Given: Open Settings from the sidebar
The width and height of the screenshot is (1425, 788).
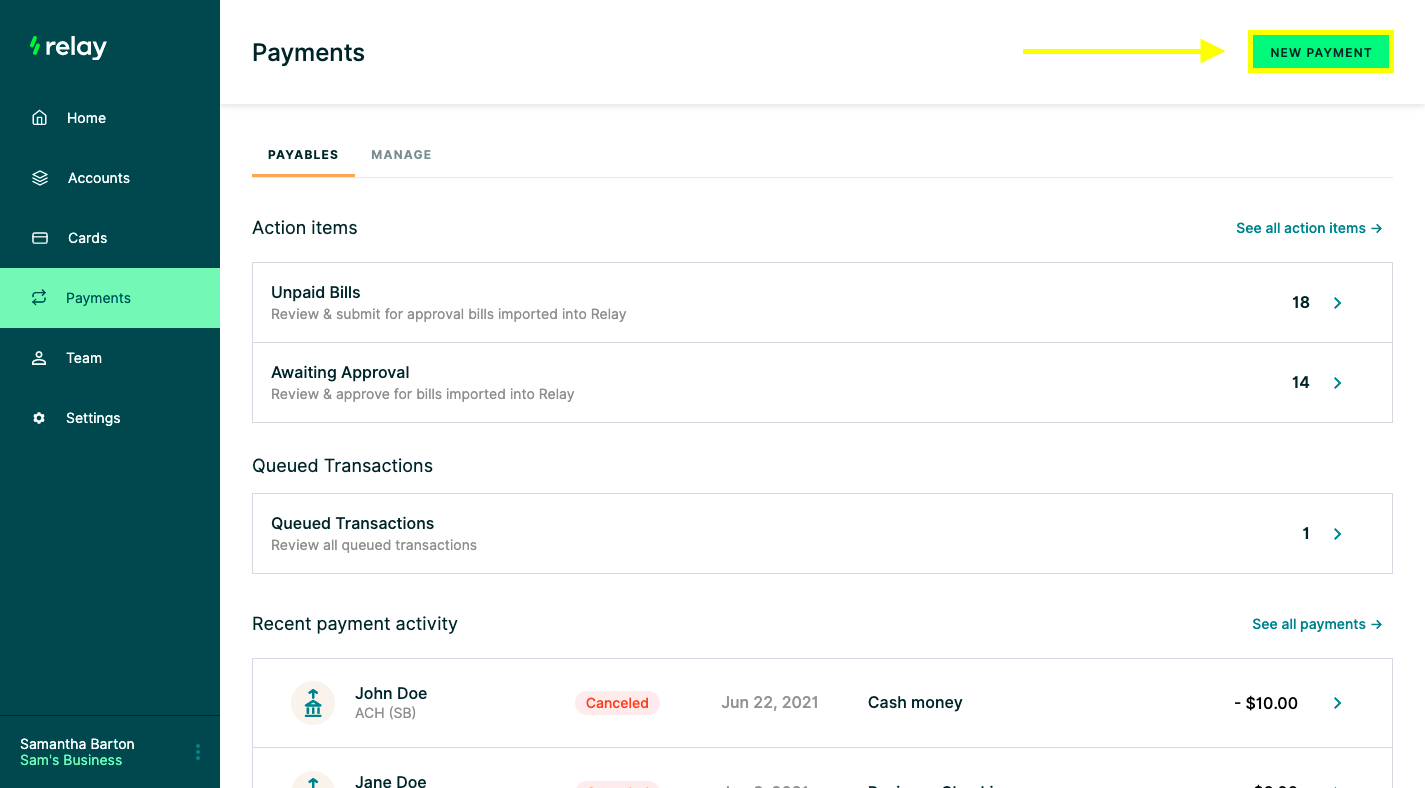Looking at the screenshot, I should click(x=110, y=418).
